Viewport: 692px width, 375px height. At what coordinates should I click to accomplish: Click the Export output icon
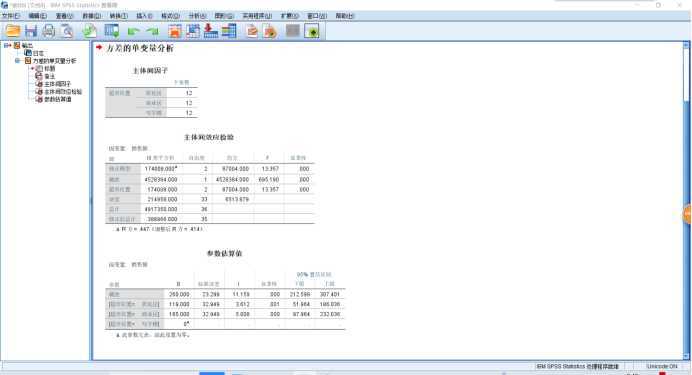pyautogui.click(x=90, y=31)
